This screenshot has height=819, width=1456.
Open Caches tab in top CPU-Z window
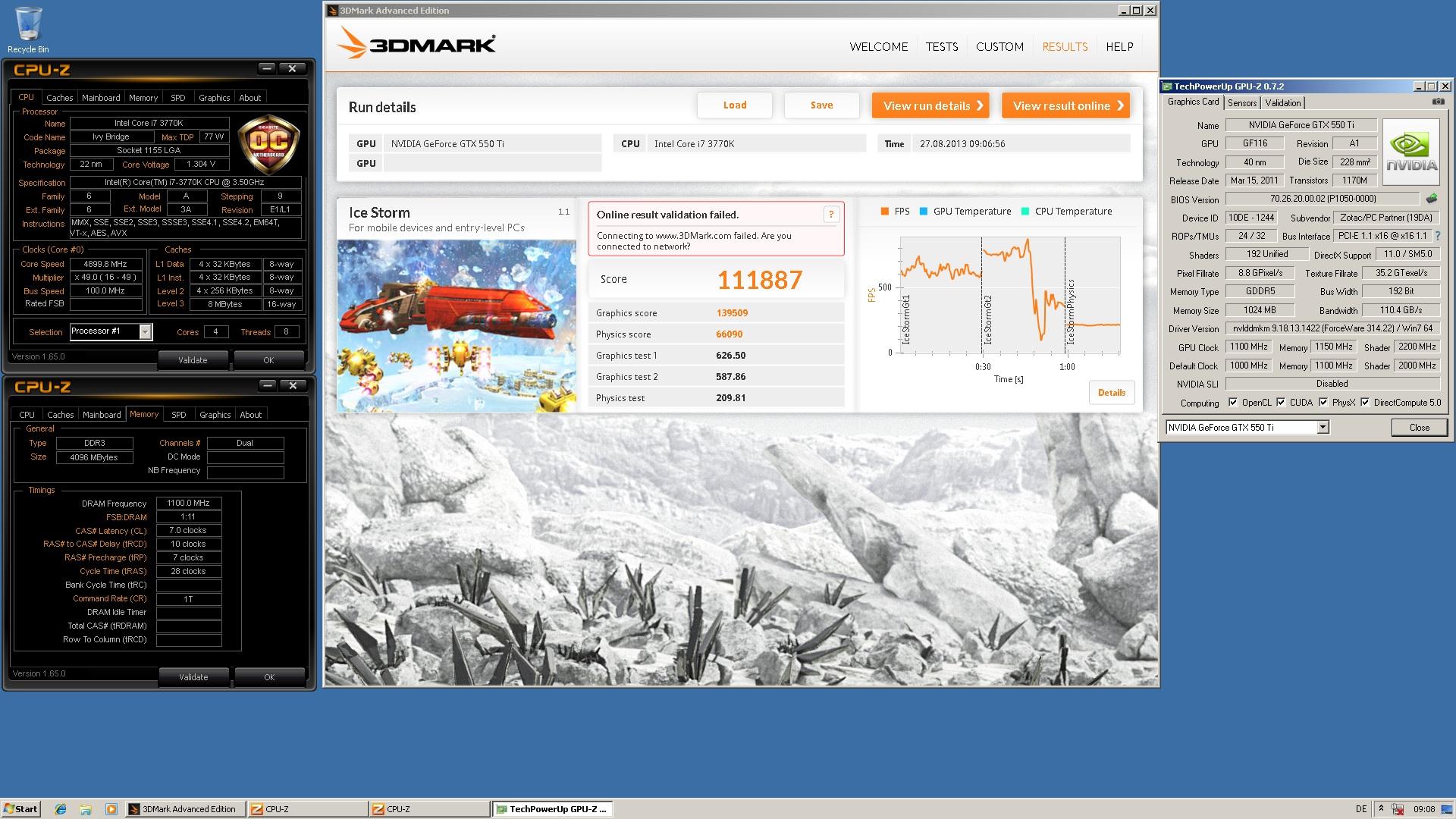[59, 98]
